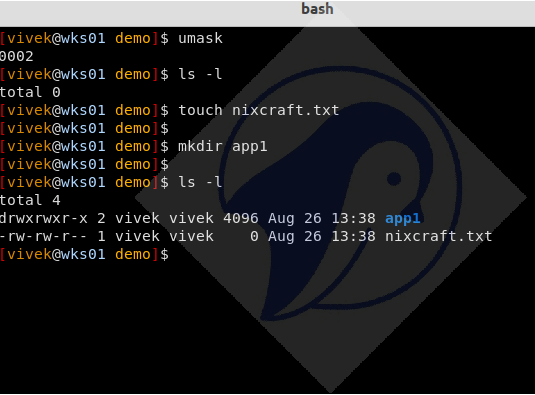Viewport: 535px width, 395px height.
Task: Click the last empty prompt line
Action: point(84,254)
